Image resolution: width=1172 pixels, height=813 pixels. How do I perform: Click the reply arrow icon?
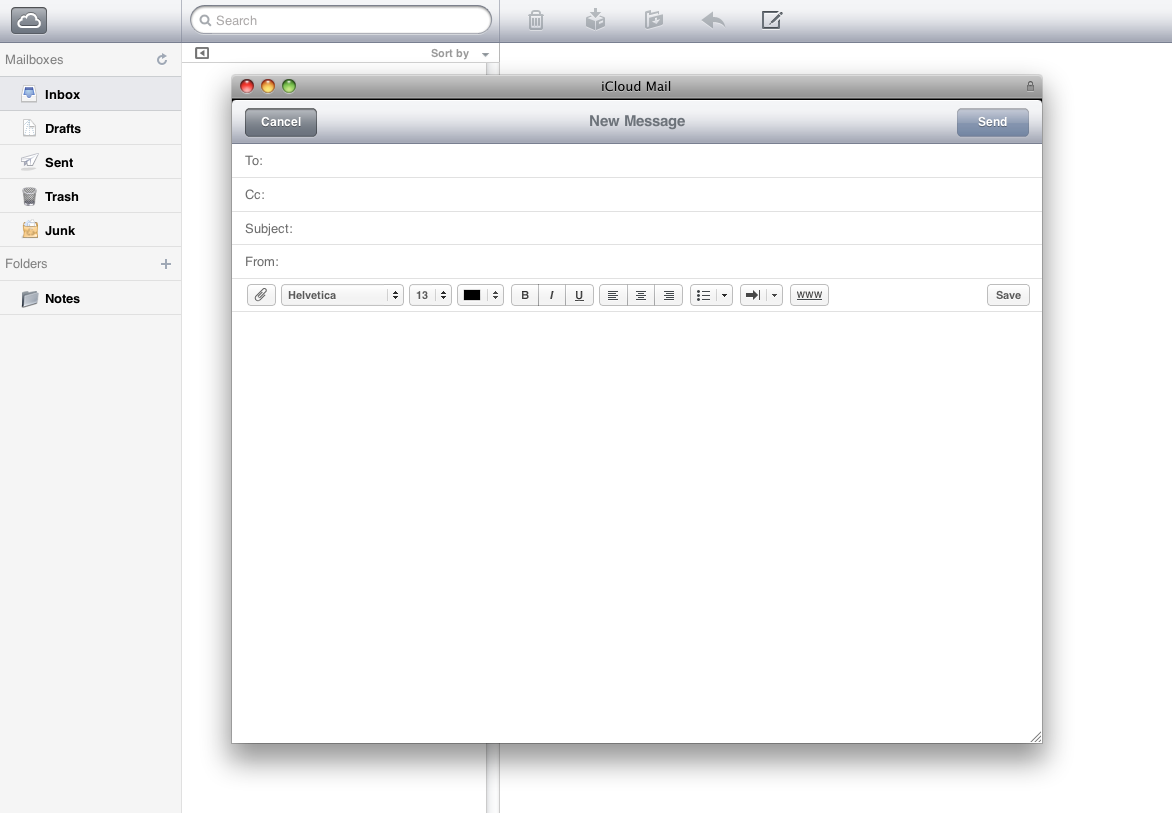pos(713,20)
